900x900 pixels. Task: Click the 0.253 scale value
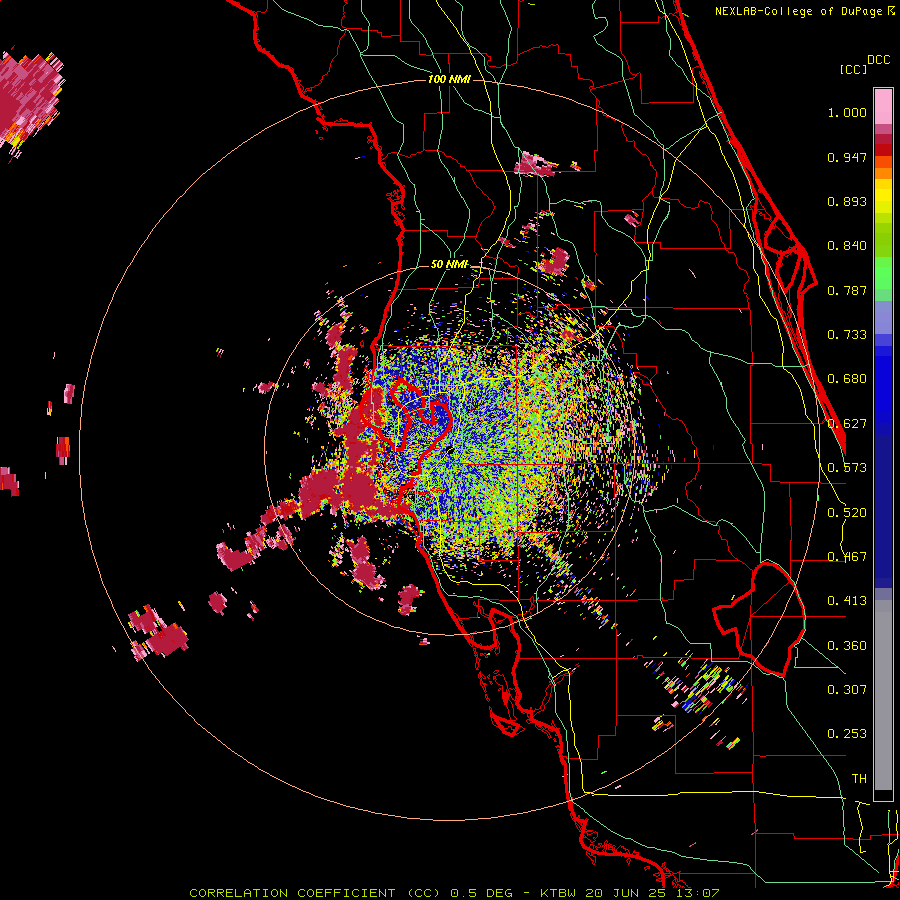coord(847,734)
